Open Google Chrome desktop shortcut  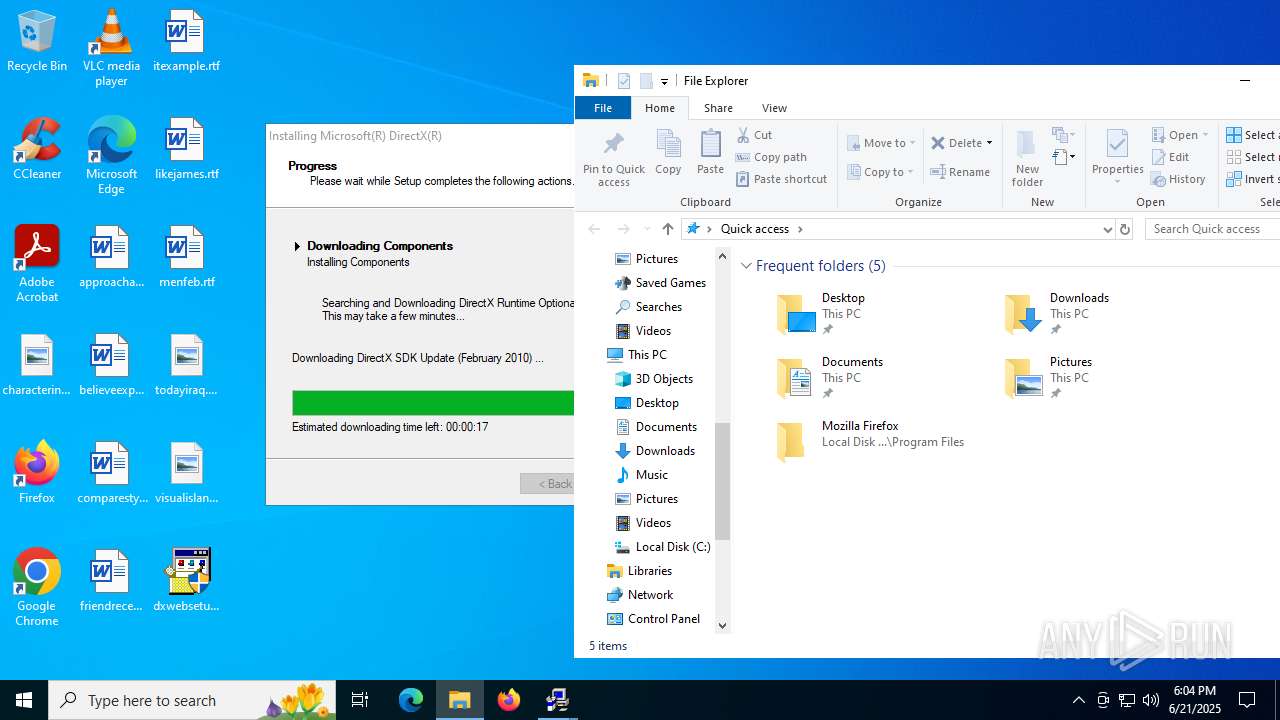(37, 588)
